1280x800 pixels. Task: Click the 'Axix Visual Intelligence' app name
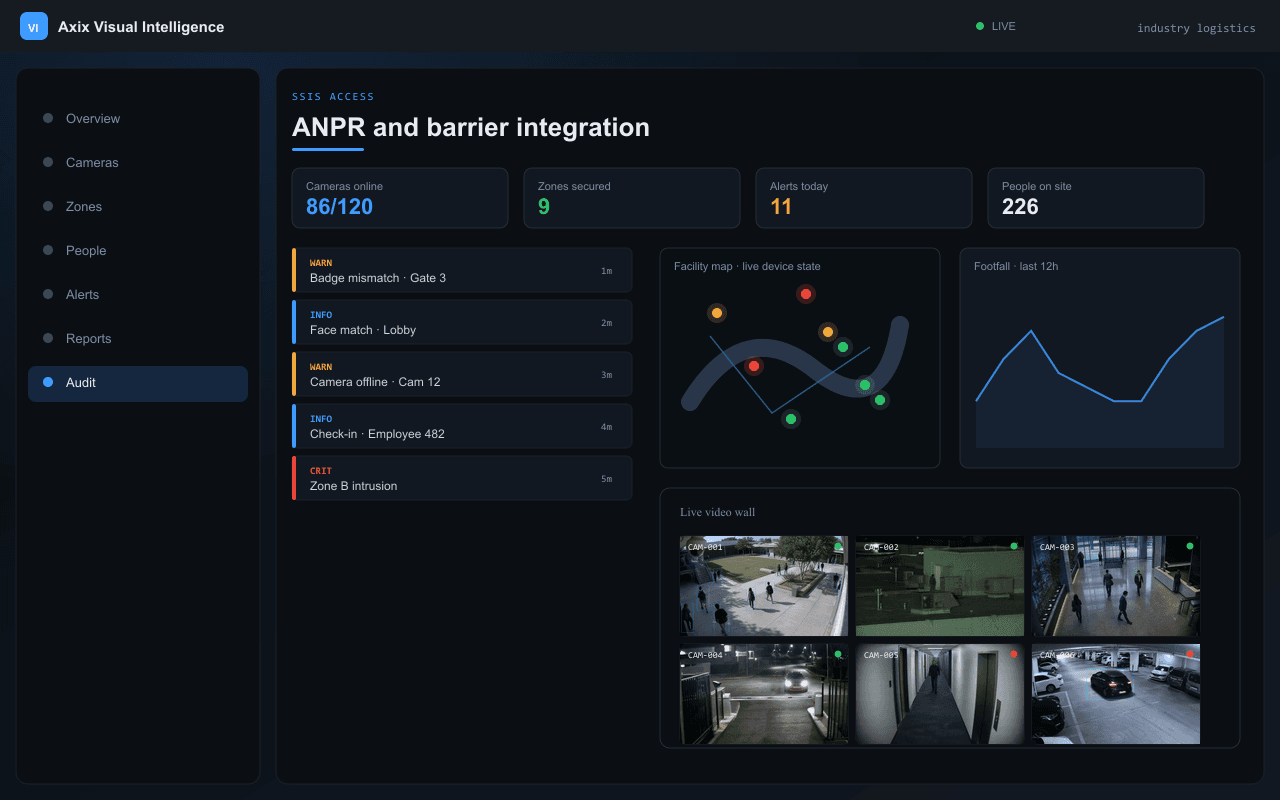(141, 27)
